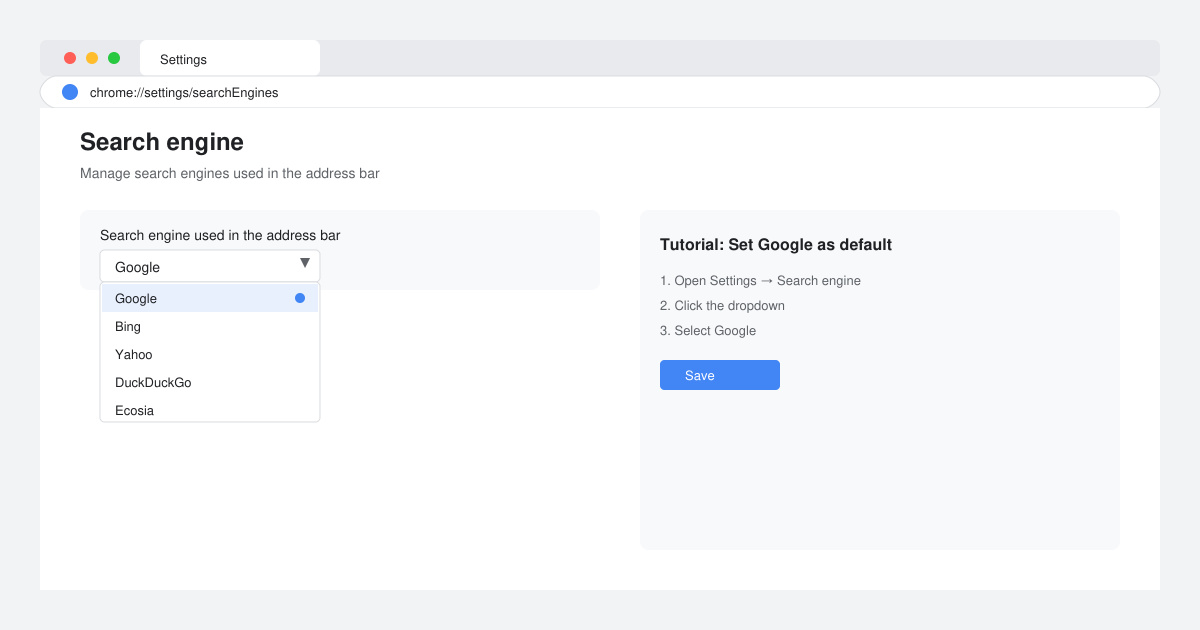Click the yellow minimize window button
Viewport: 1200px width, 630px height.
(x=92, y=58)
